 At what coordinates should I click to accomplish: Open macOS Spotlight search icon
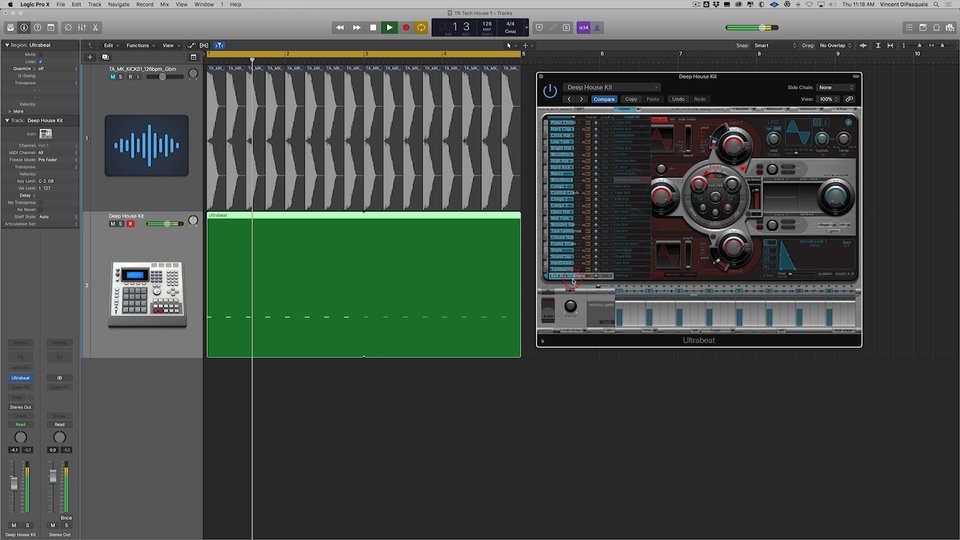click(936, 4)
